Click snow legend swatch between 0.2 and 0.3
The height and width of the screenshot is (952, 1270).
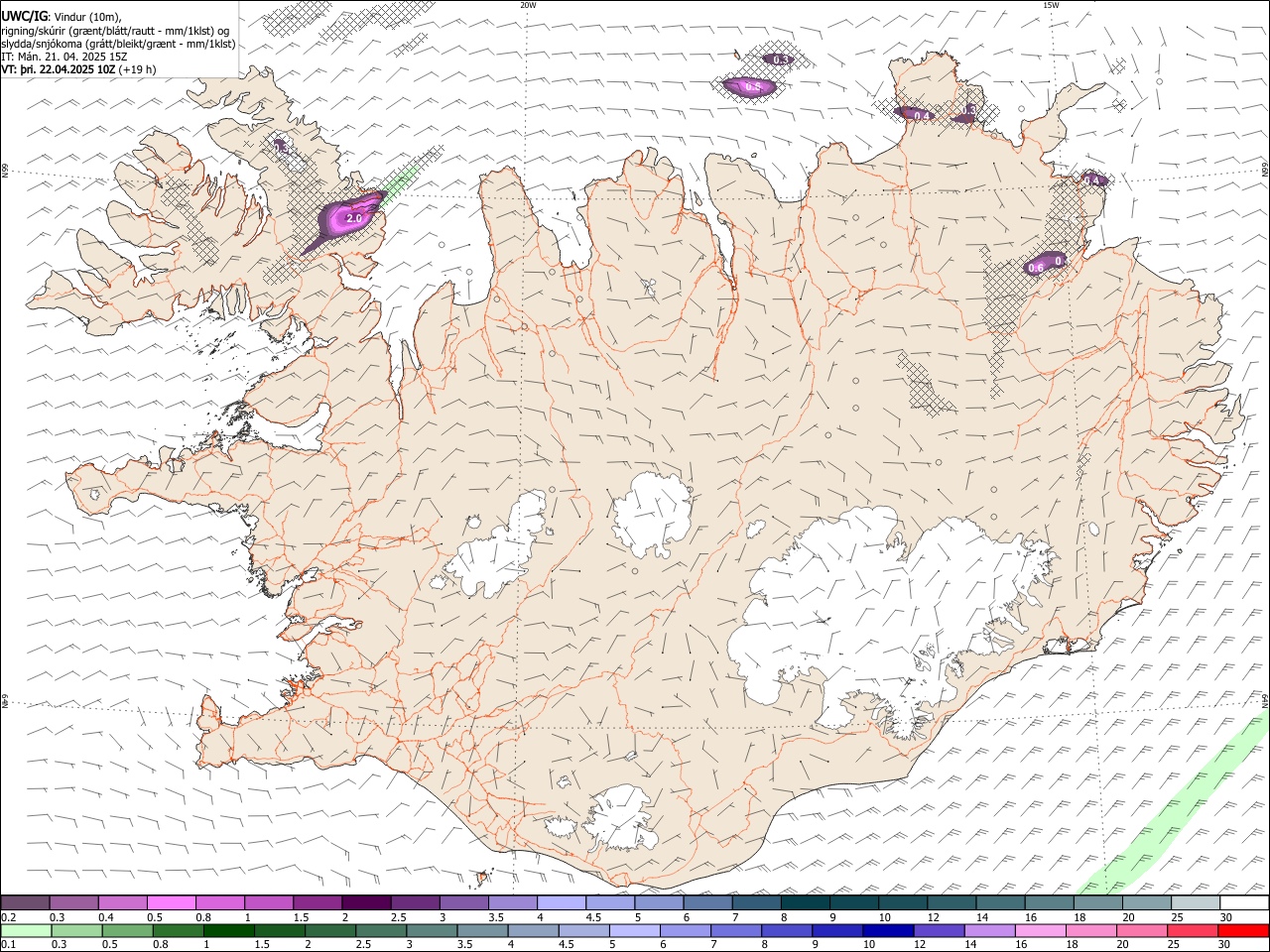[25, 902]
